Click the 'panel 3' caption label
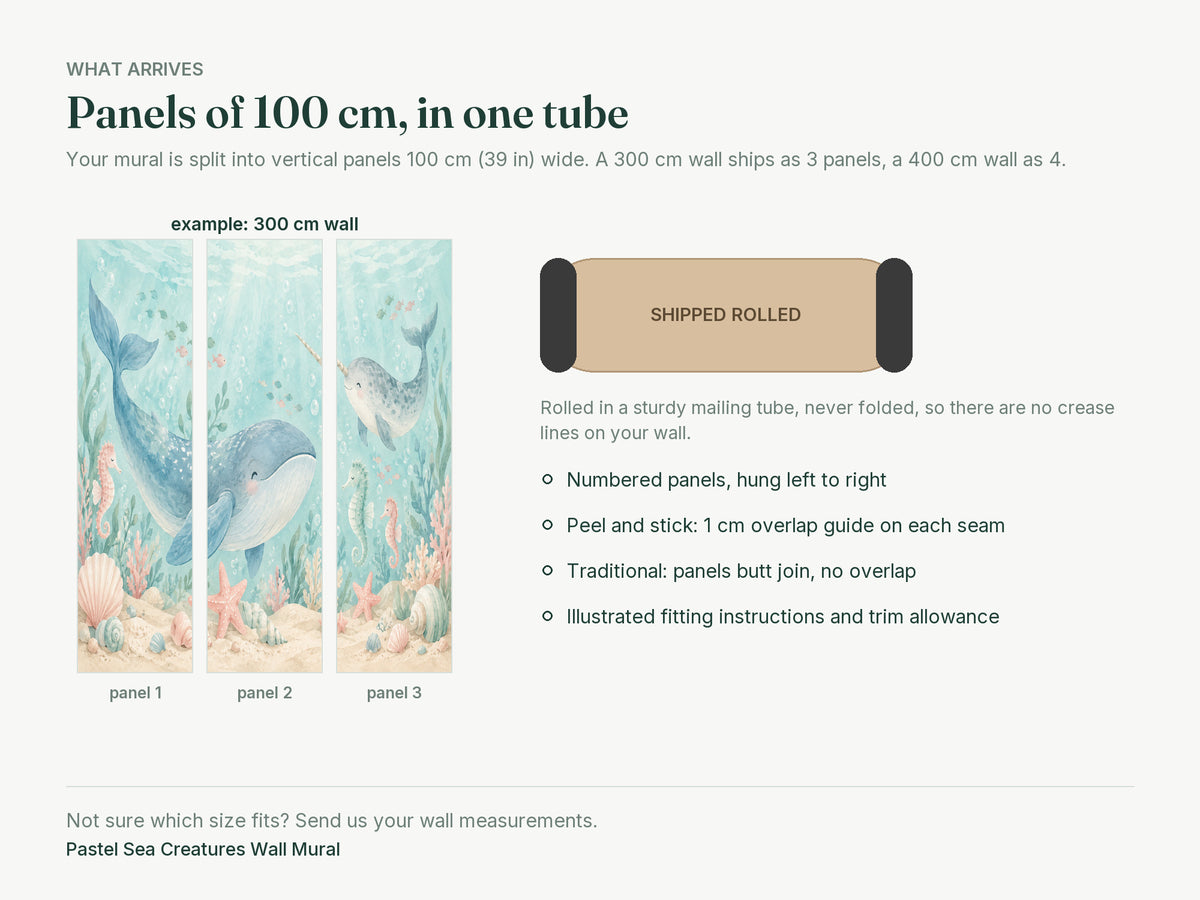 point(394,693)
